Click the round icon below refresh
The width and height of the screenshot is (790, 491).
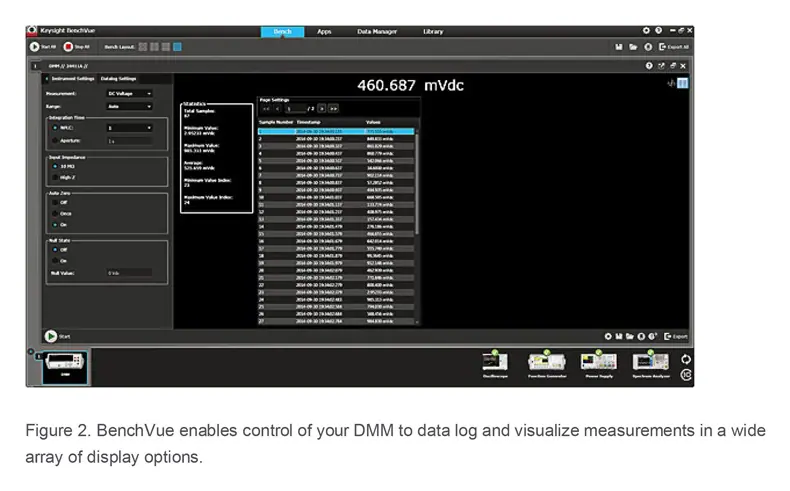click(686, 375)
